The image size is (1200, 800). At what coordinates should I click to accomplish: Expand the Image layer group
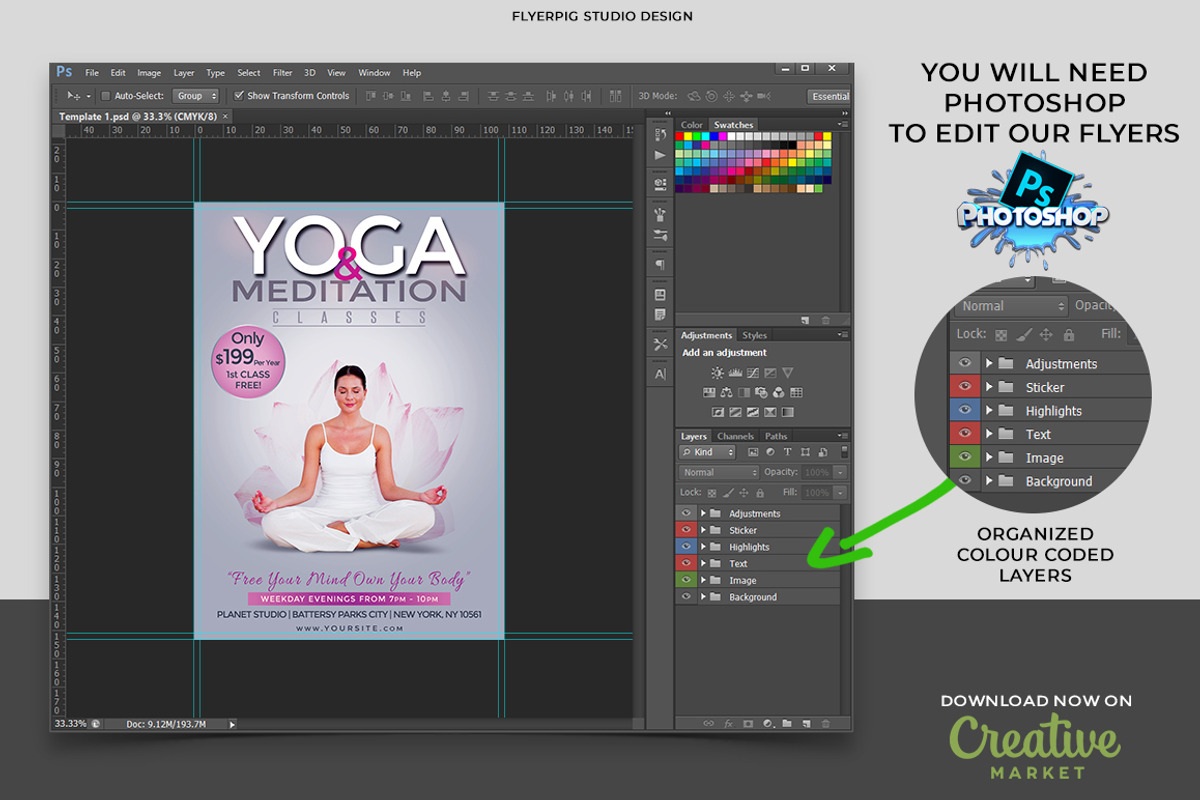point(703,580)
